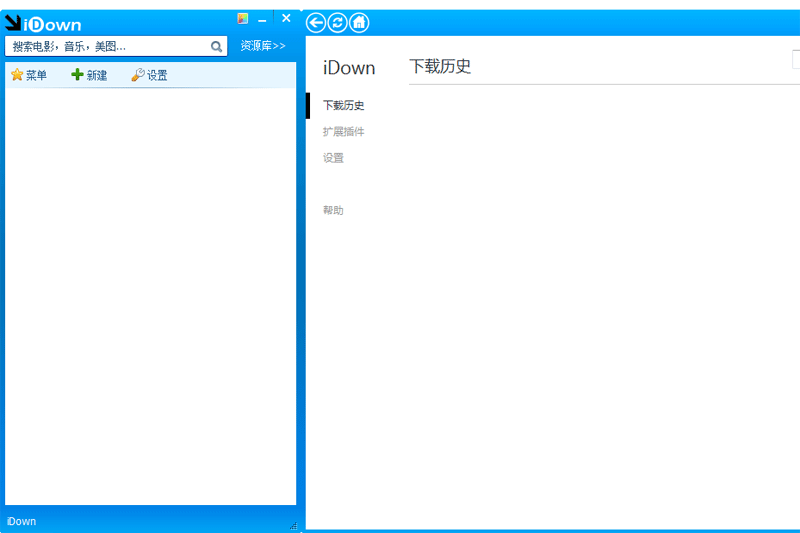
Task: Select 扩展插件 in the sidebar
Action: tap(343, 132)
